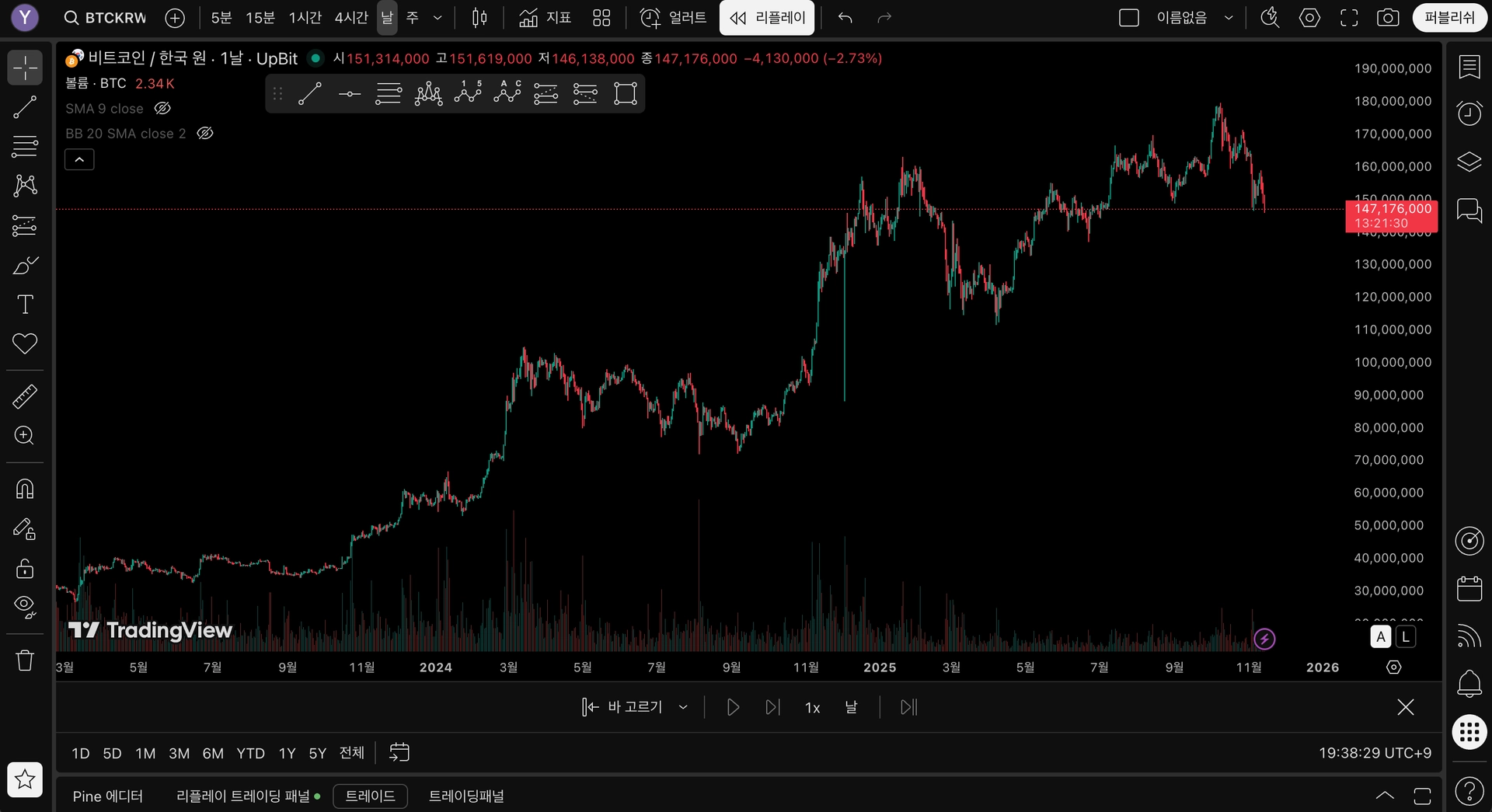The image size is (1492, 812).
Task: Switch to the 4시간 interval
Action: pos(351,18)
